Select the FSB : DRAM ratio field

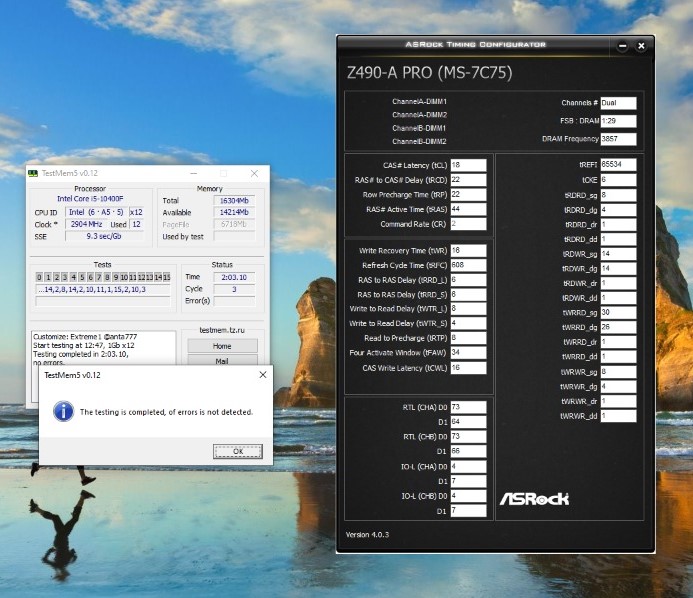click(x=618, y=121)
